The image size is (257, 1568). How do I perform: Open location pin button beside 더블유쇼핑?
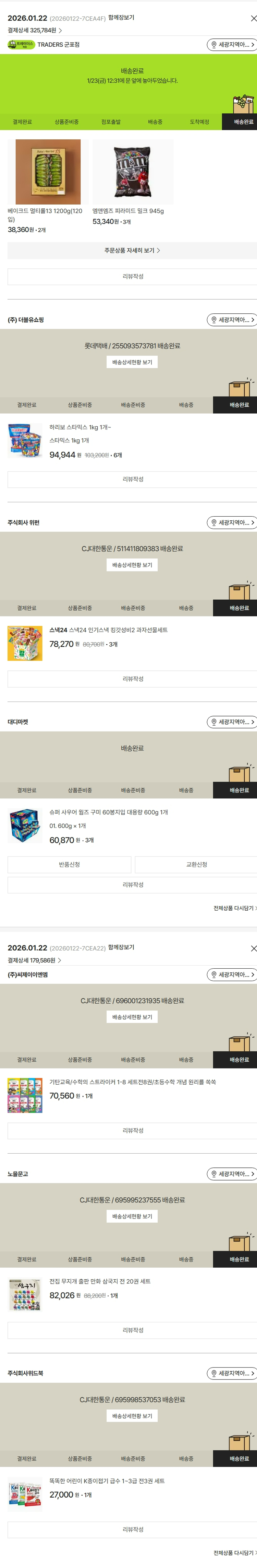coord(232,320)
